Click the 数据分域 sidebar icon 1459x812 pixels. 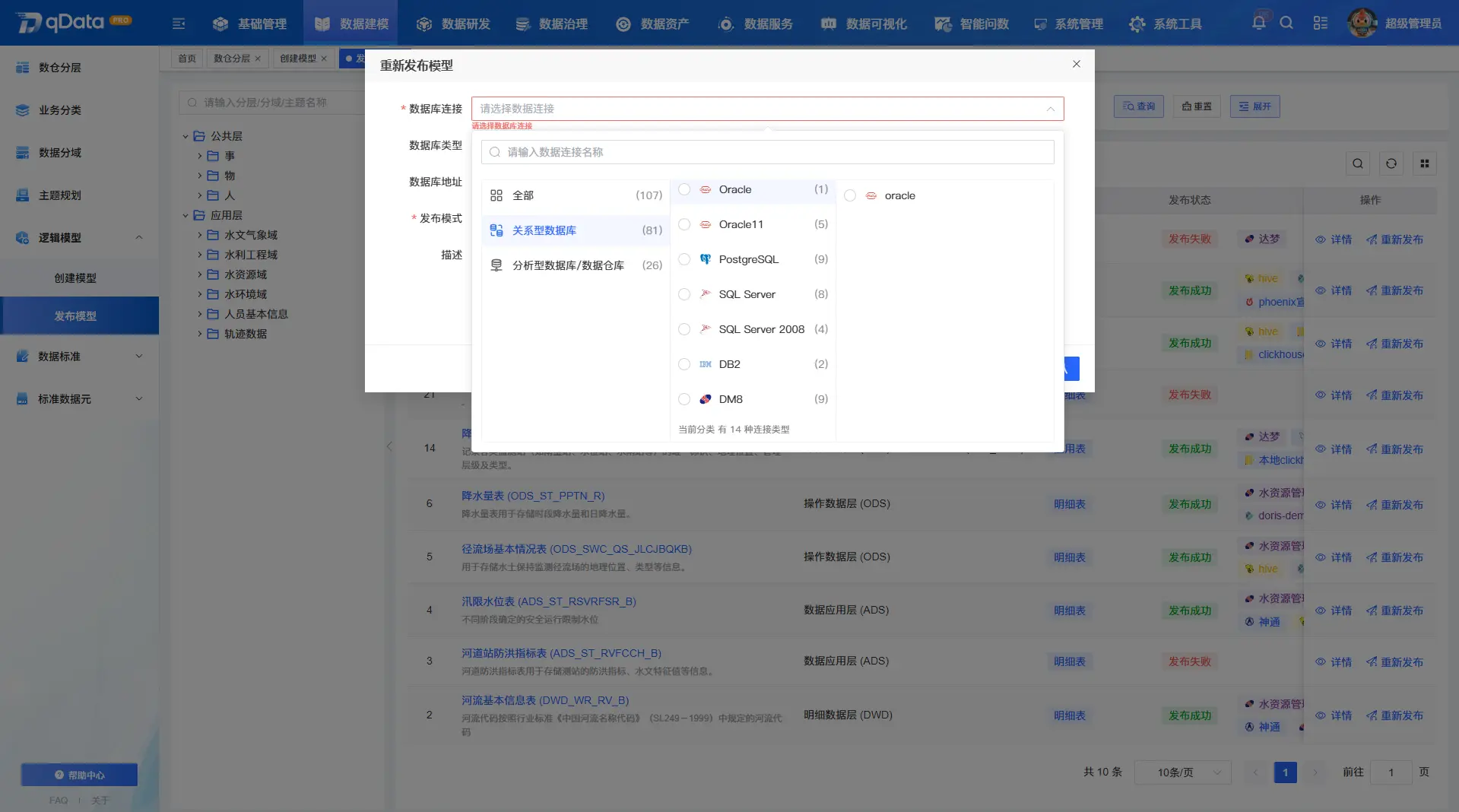23,153
